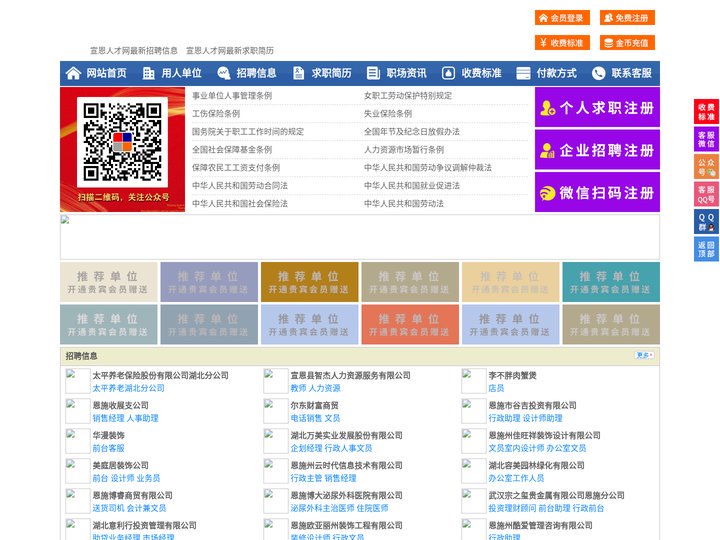Open 中华人民共和国劳动合同法 article
This screenshot has width=720, height=540.
click(240, 186)
